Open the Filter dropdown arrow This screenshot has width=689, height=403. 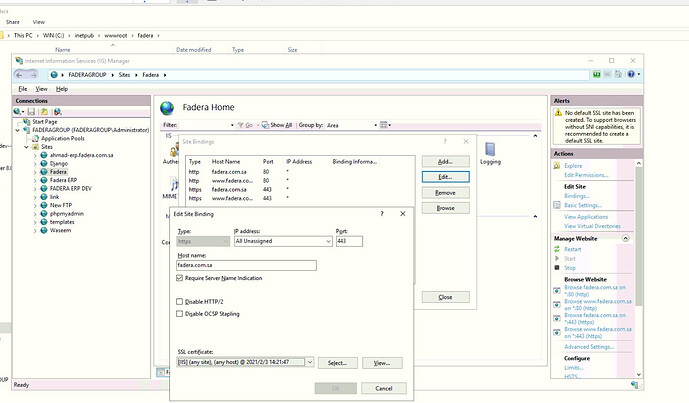(x=232, y=125)
